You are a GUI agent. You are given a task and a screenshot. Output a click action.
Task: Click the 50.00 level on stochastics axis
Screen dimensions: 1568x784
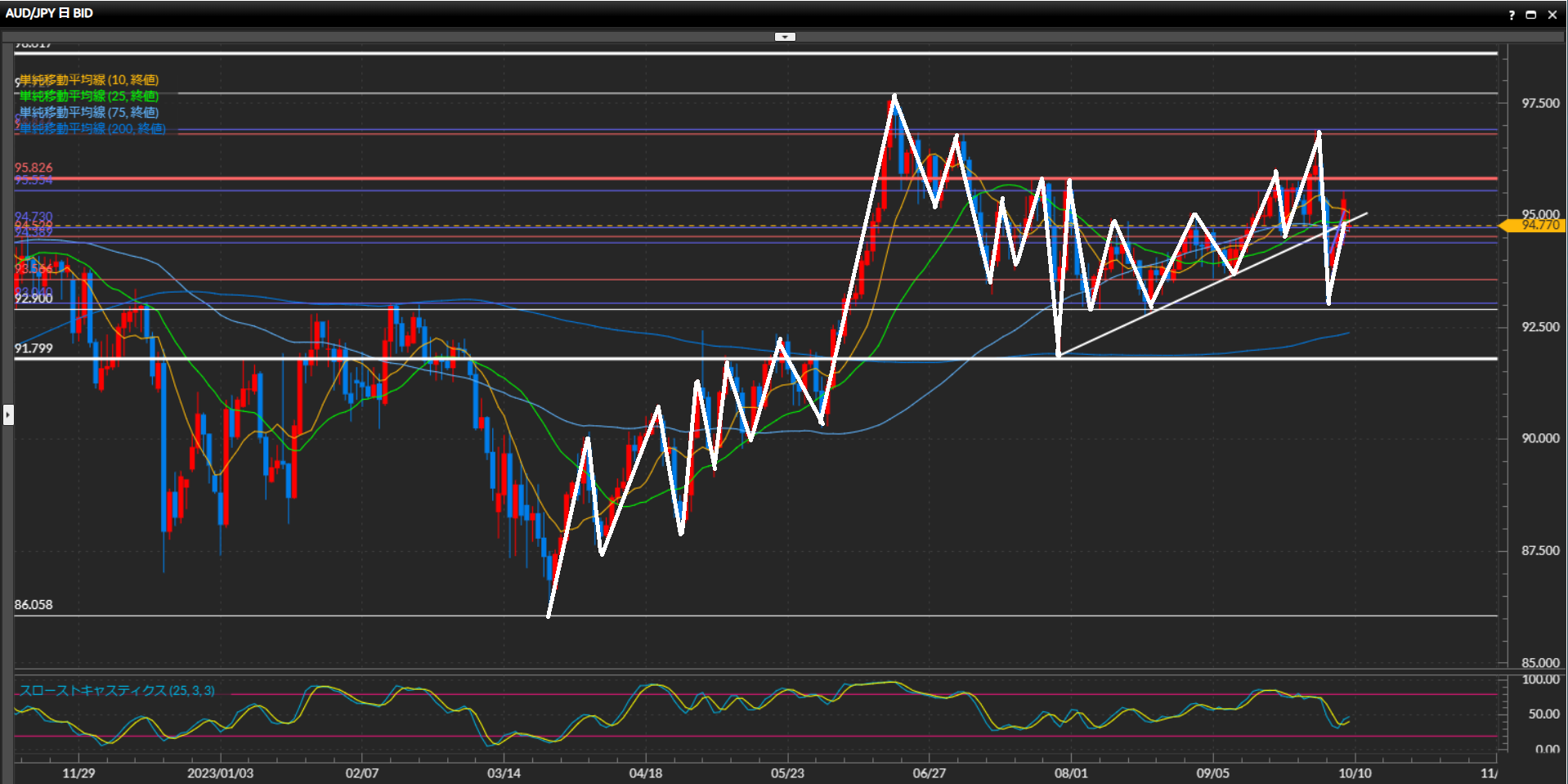[x=1543, y=714]
